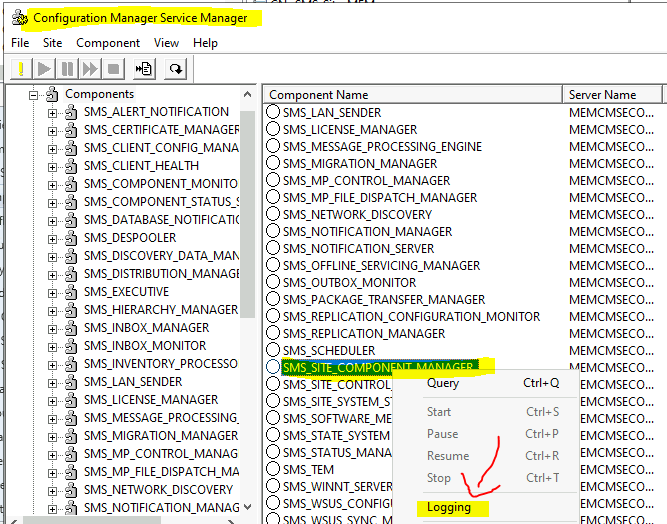Open the File menu

(x=20, y=43)
